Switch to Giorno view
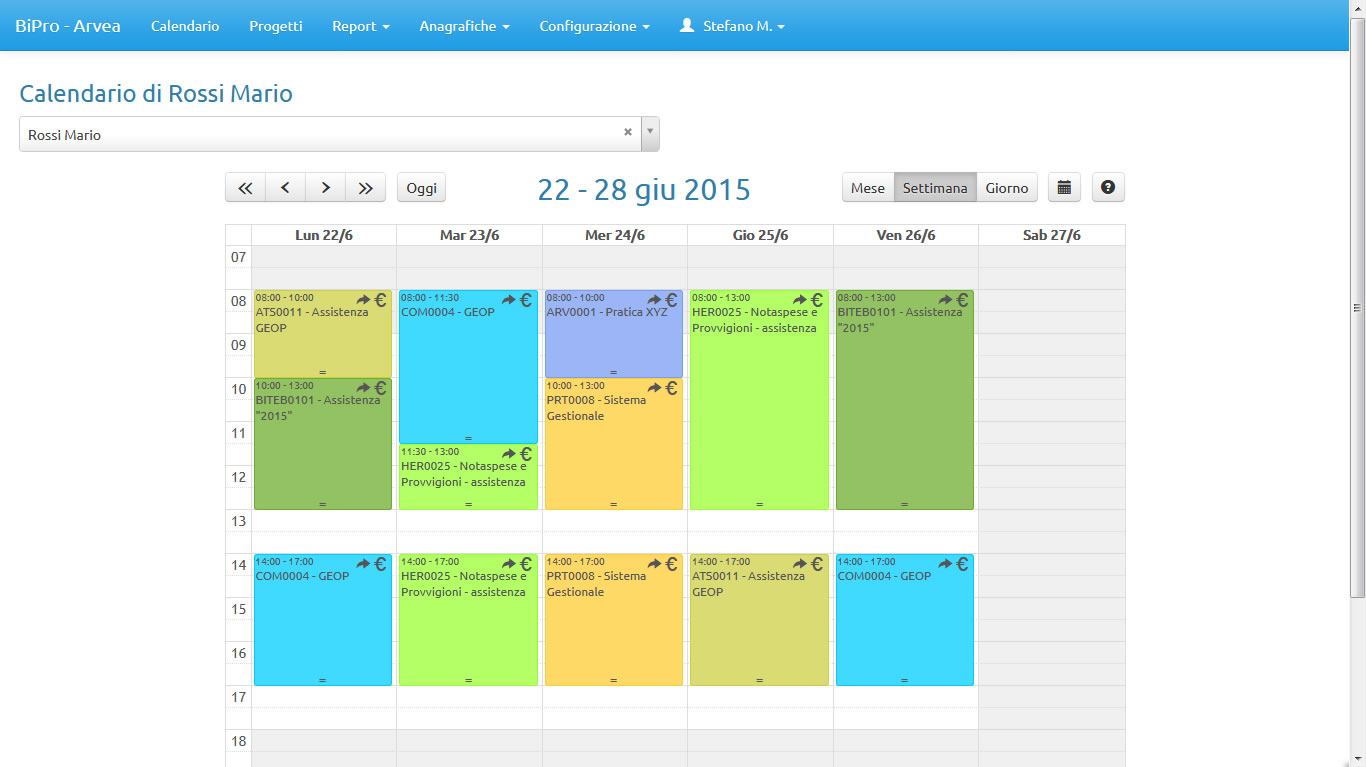 (x=1006, y=188)
